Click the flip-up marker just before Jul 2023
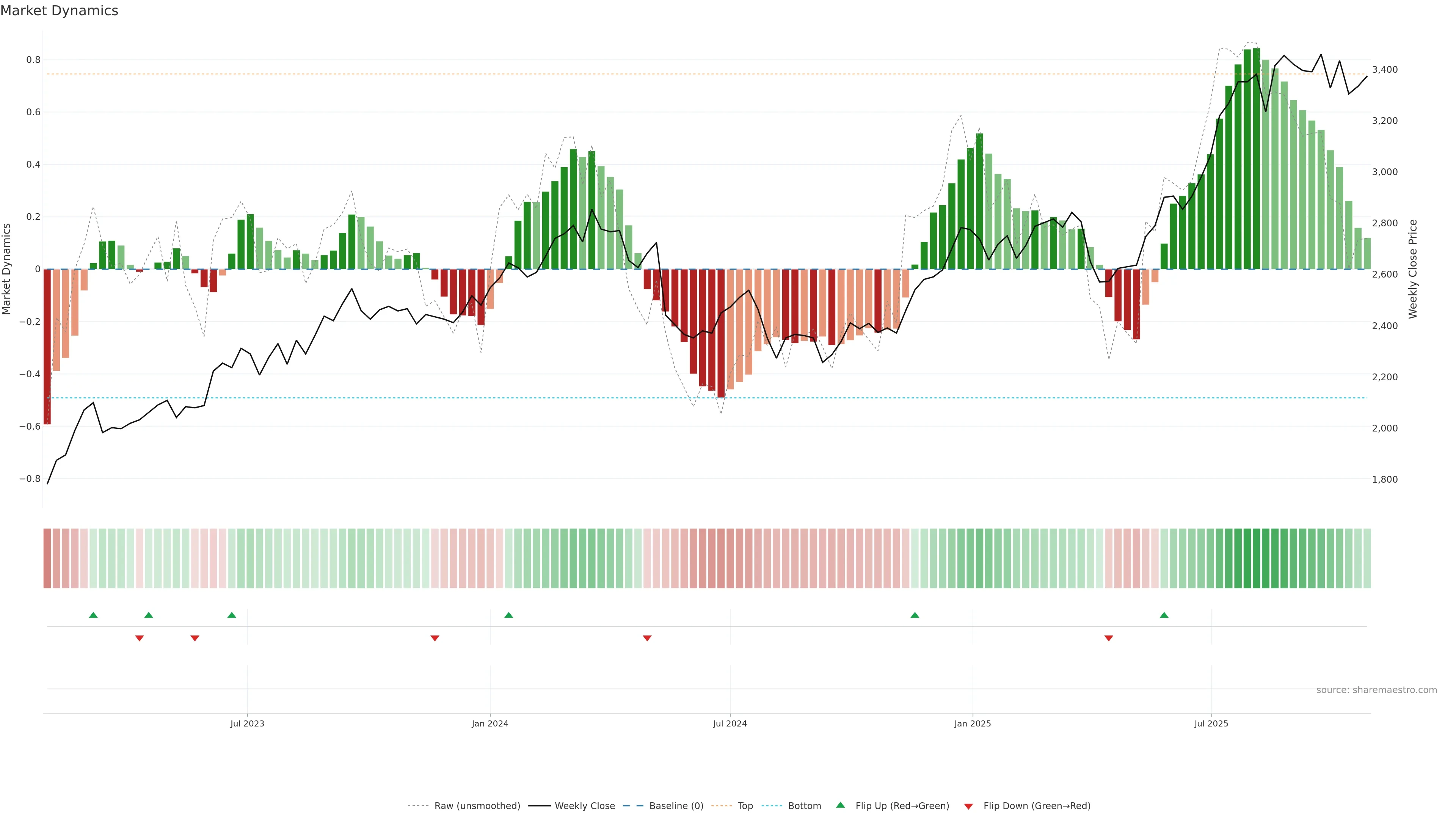1456x819 pixels. tap(232, 615)
